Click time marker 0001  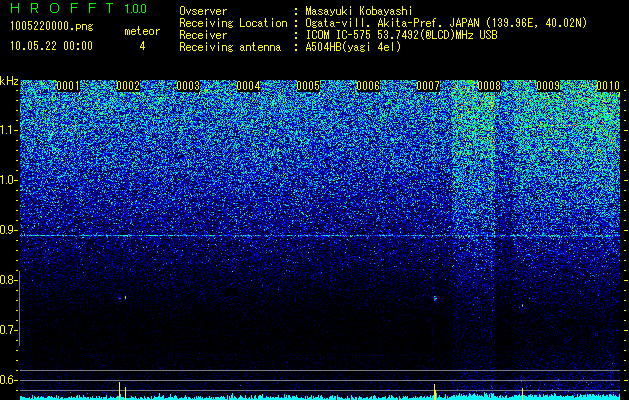[x=68, y=86]
